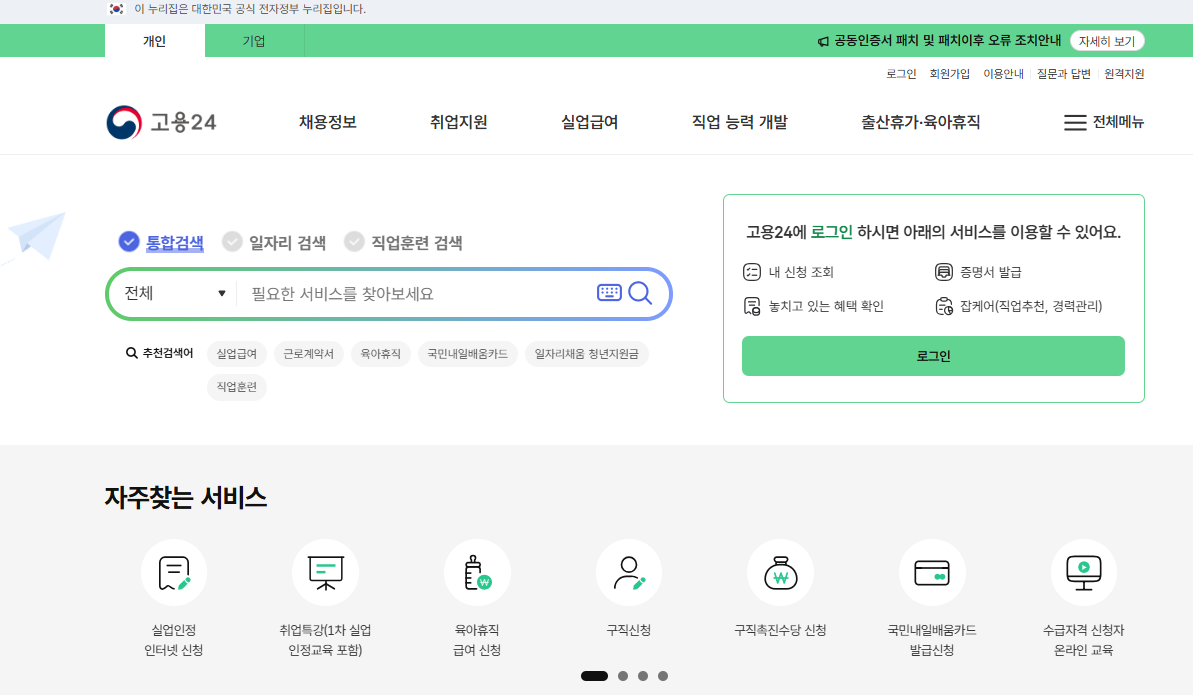Switch to the 기업 tab

(255, 41)
